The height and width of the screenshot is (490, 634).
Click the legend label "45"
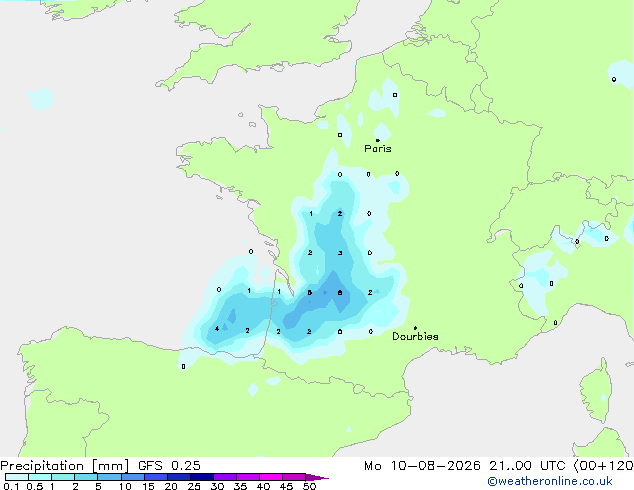pos(286,486)
